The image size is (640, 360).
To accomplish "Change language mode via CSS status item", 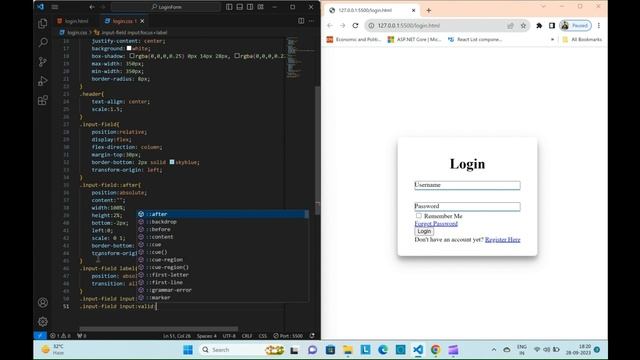I will coord(262,336).
